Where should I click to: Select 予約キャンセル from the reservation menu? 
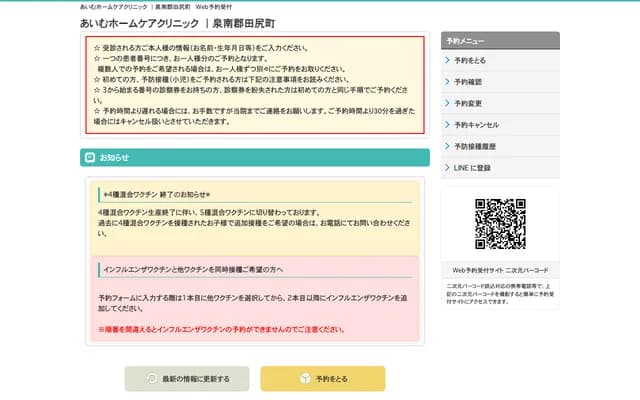(476, 125)
